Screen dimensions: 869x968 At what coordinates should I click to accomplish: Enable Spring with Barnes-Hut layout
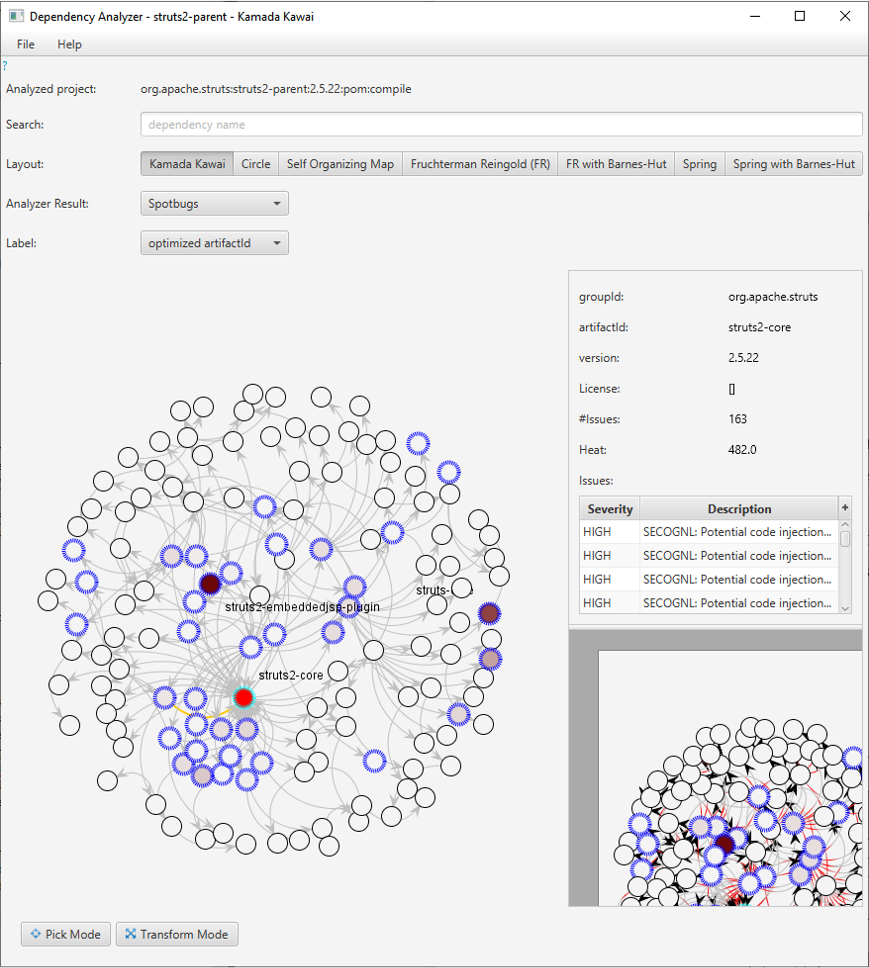[x=793, y=163]
